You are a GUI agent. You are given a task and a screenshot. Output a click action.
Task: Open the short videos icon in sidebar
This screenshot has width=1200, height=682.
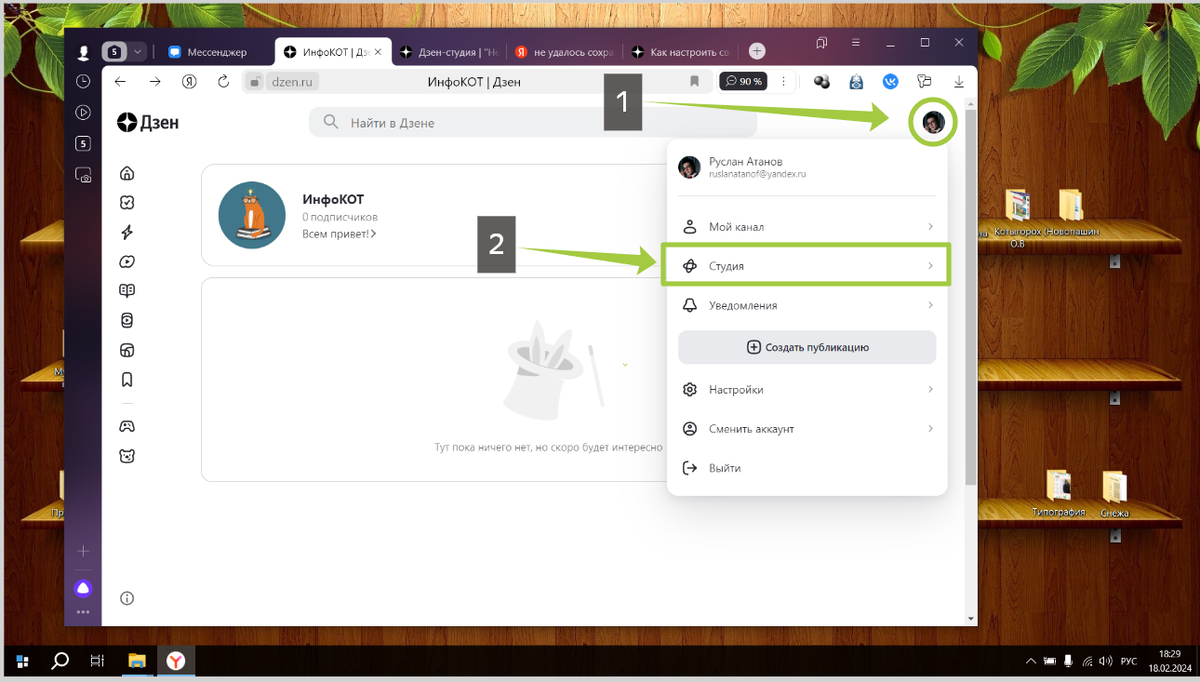pyautogui.click(x=127, y=321)
